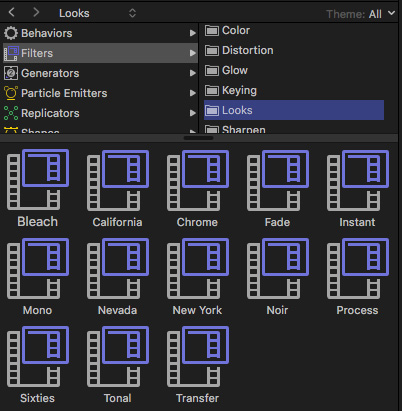Open the Glow subcategory name
The width and height of the screenshot is (402, 411).
pos(235,70)
